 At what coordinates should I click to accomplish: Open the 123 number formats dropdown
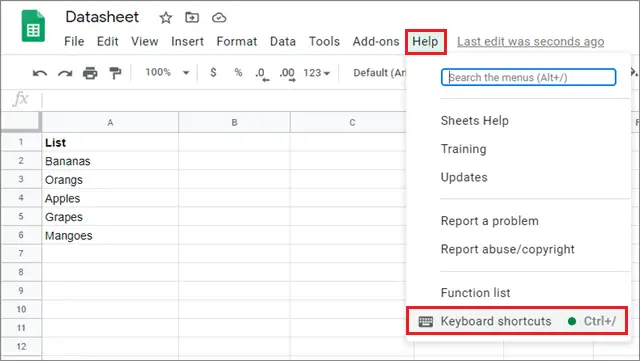[316, 73]
